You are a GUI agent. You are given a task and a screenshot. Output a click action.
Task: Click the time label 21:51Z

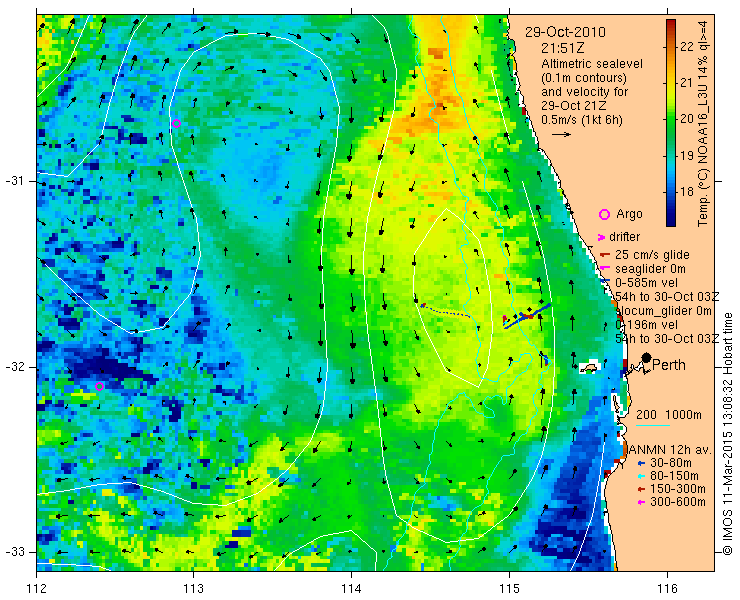click(563, 48)
